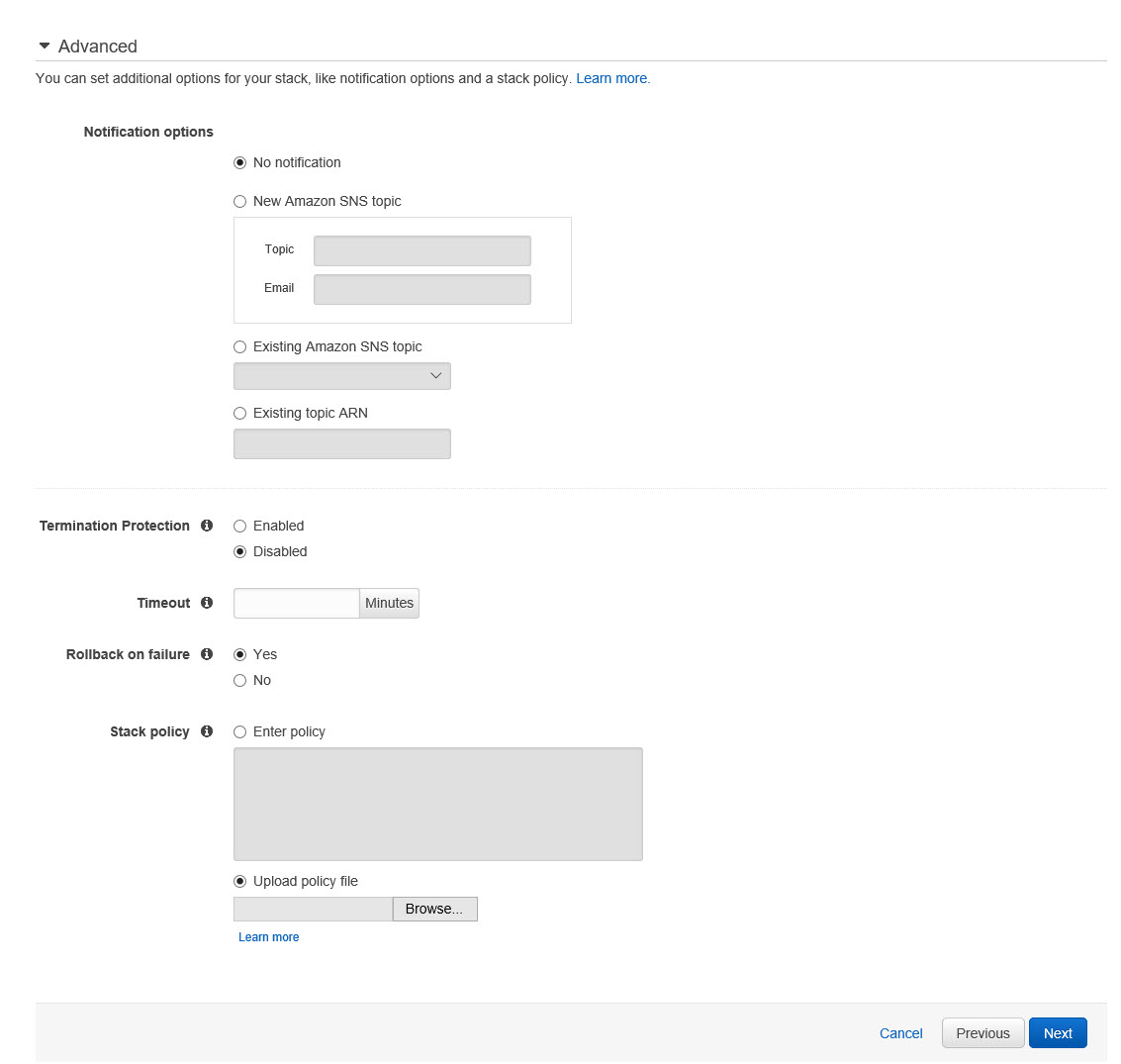
Task: Browse for a policy file
Action: tap(434, 909)
